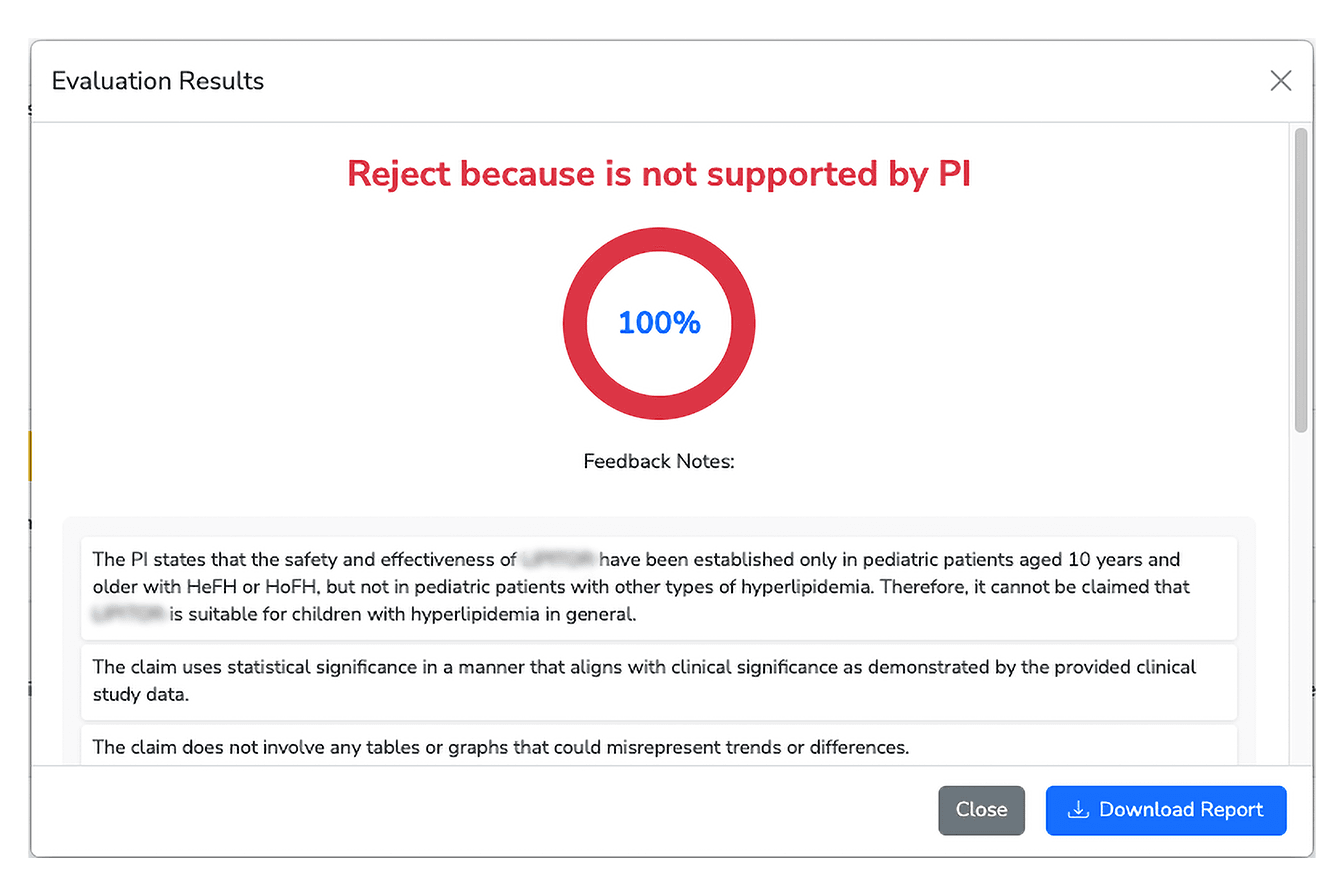Click the scrollbar track below the thumb
Viewport: 1344px width, 896px height.
click(x=1300, y=600)
